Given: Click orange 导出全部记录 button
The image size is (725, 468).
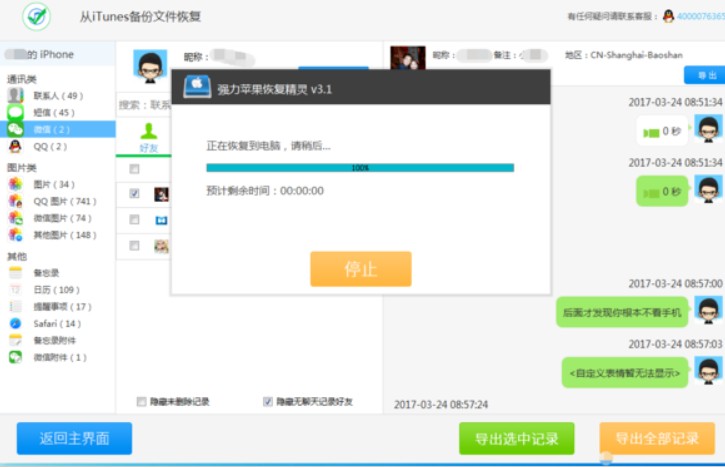Looking at the screenshot, I should tap(656, 438).
